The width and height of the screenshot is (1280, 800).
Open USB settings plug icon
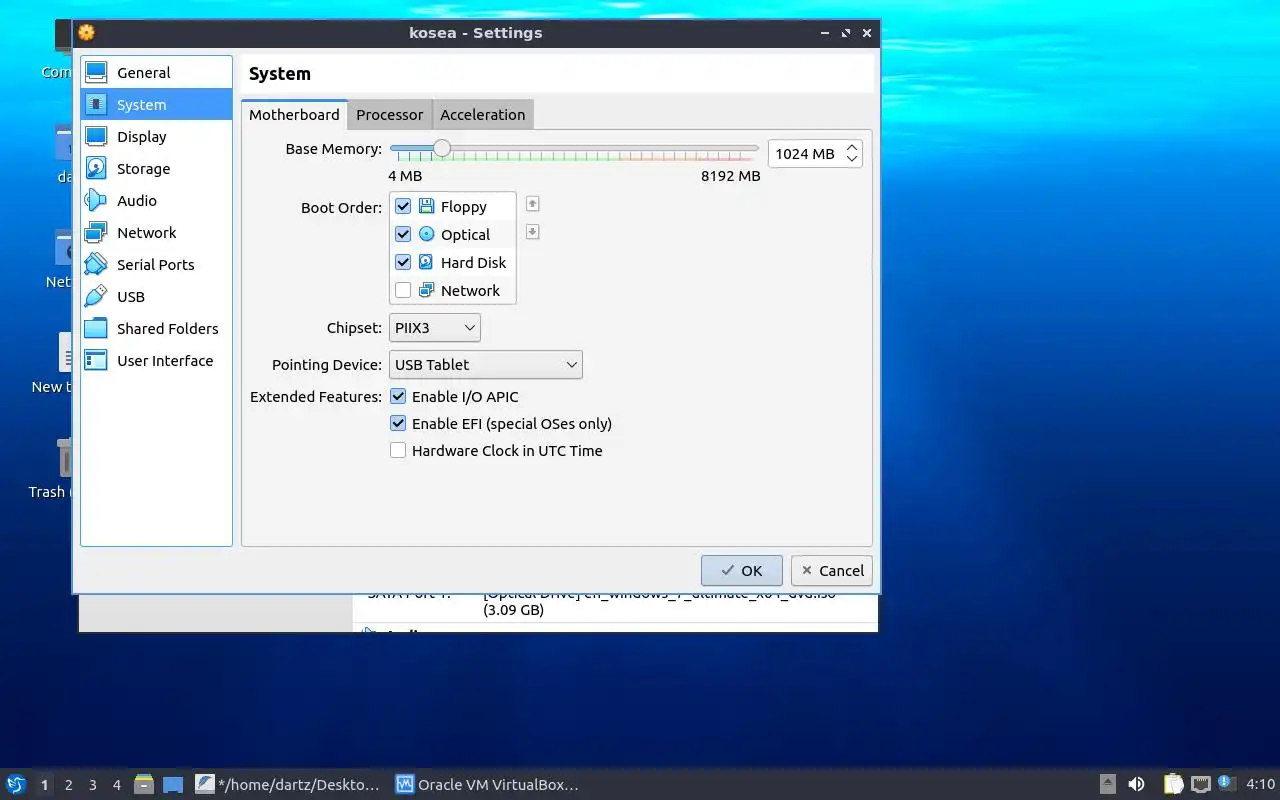[x=96, y=297]
